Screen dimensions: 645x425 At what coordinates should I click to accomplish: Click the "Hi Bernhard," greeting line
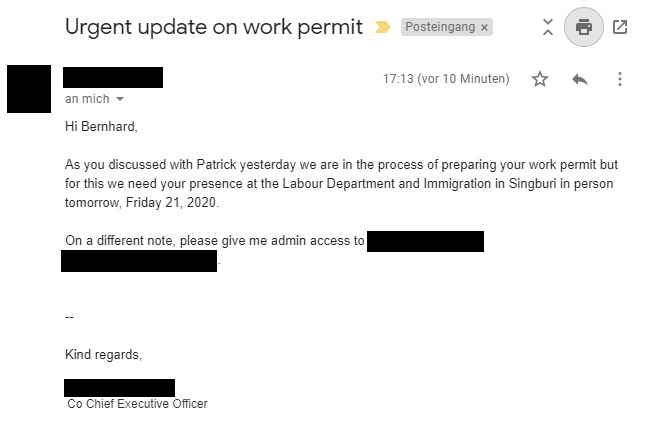point(99,127)
